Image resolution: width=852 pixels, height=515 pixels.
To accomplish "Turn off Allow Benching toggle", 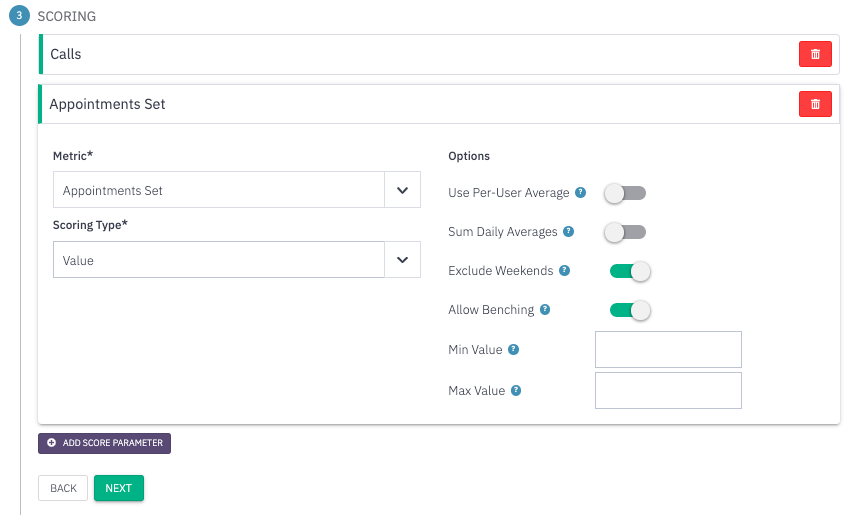I will pos(630,310).
